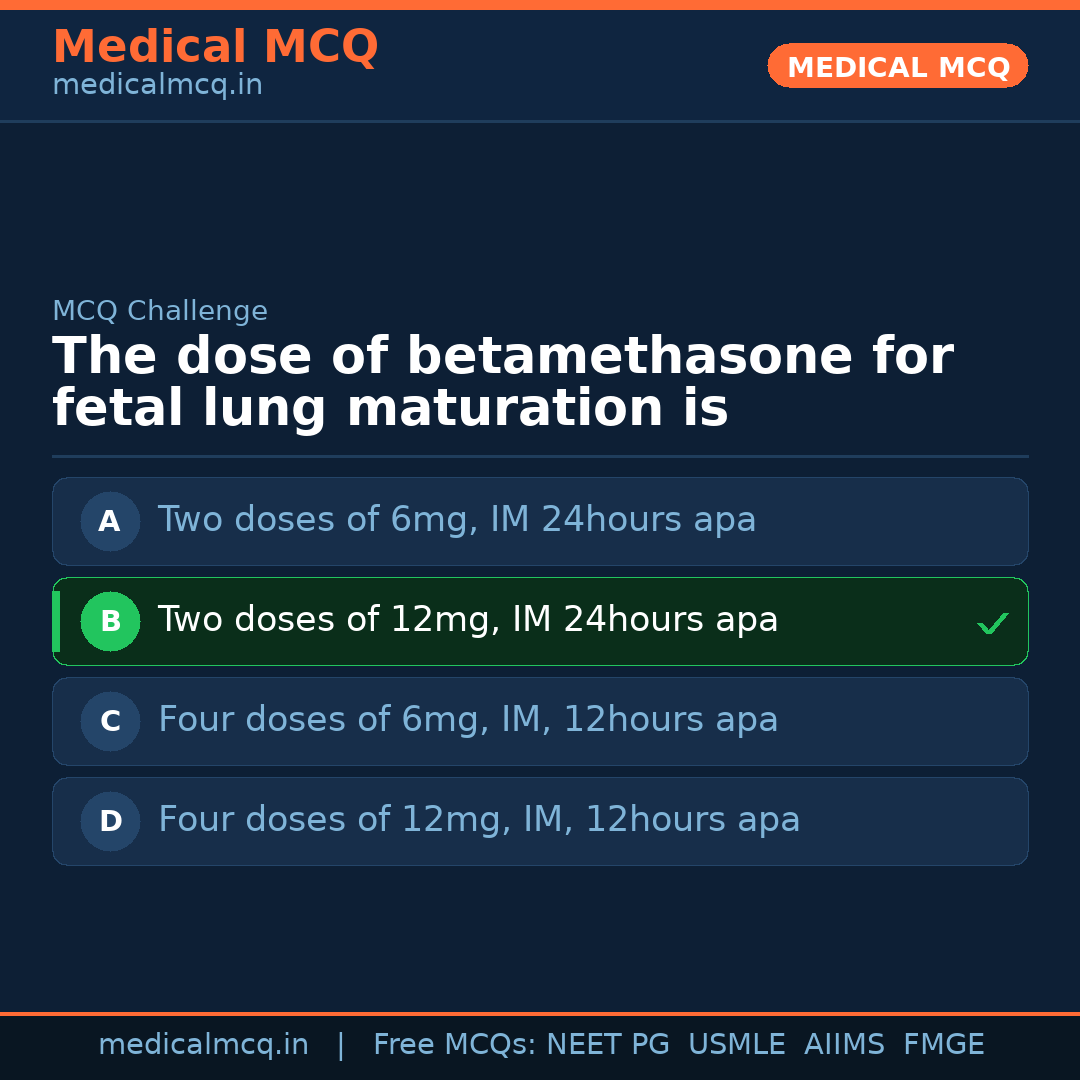1080x1080 pixels.
Task: Click 'FMGE' in the footer
Action: click(x=943, y=1045)
